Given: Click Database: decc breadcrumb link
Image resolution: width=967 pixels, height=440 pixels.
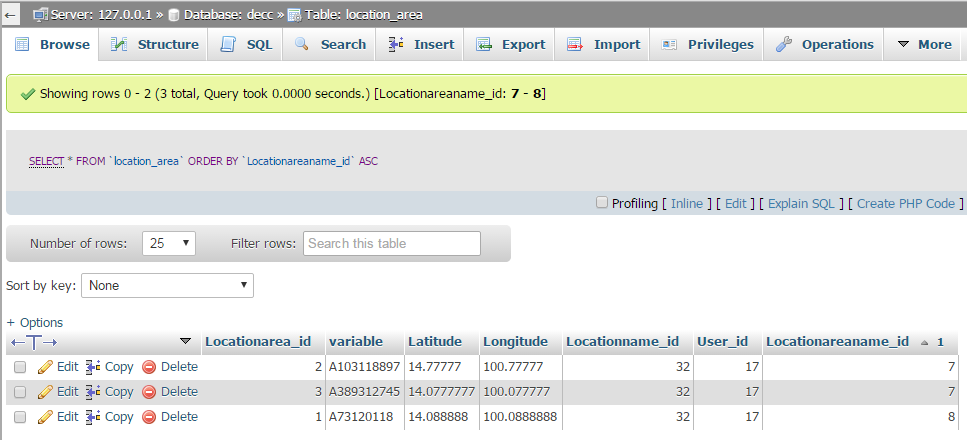Looking at the screenshot, I should pos(229,15).
